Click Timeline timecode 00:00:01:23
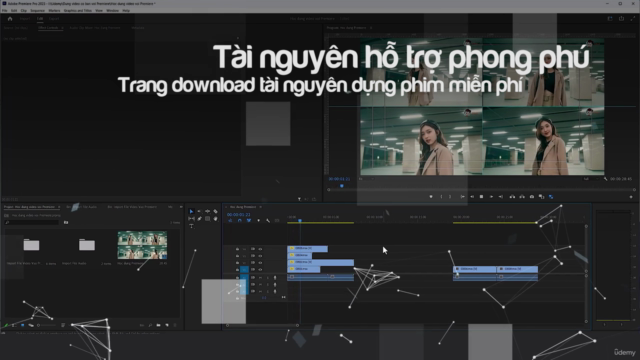This screenshot has width=640, height=360. 239,214
